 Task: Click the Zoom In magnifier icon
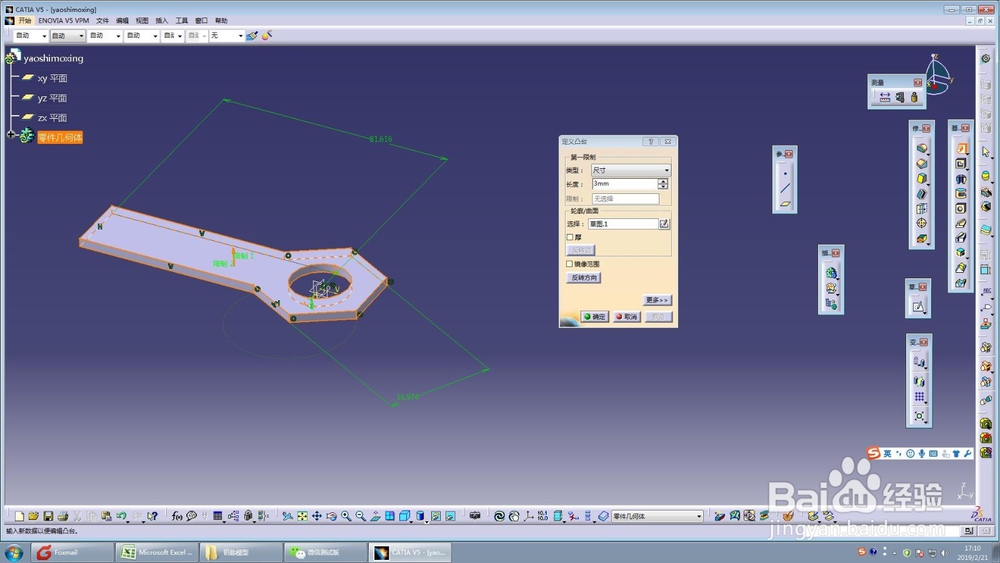click(x=346, y=516)
